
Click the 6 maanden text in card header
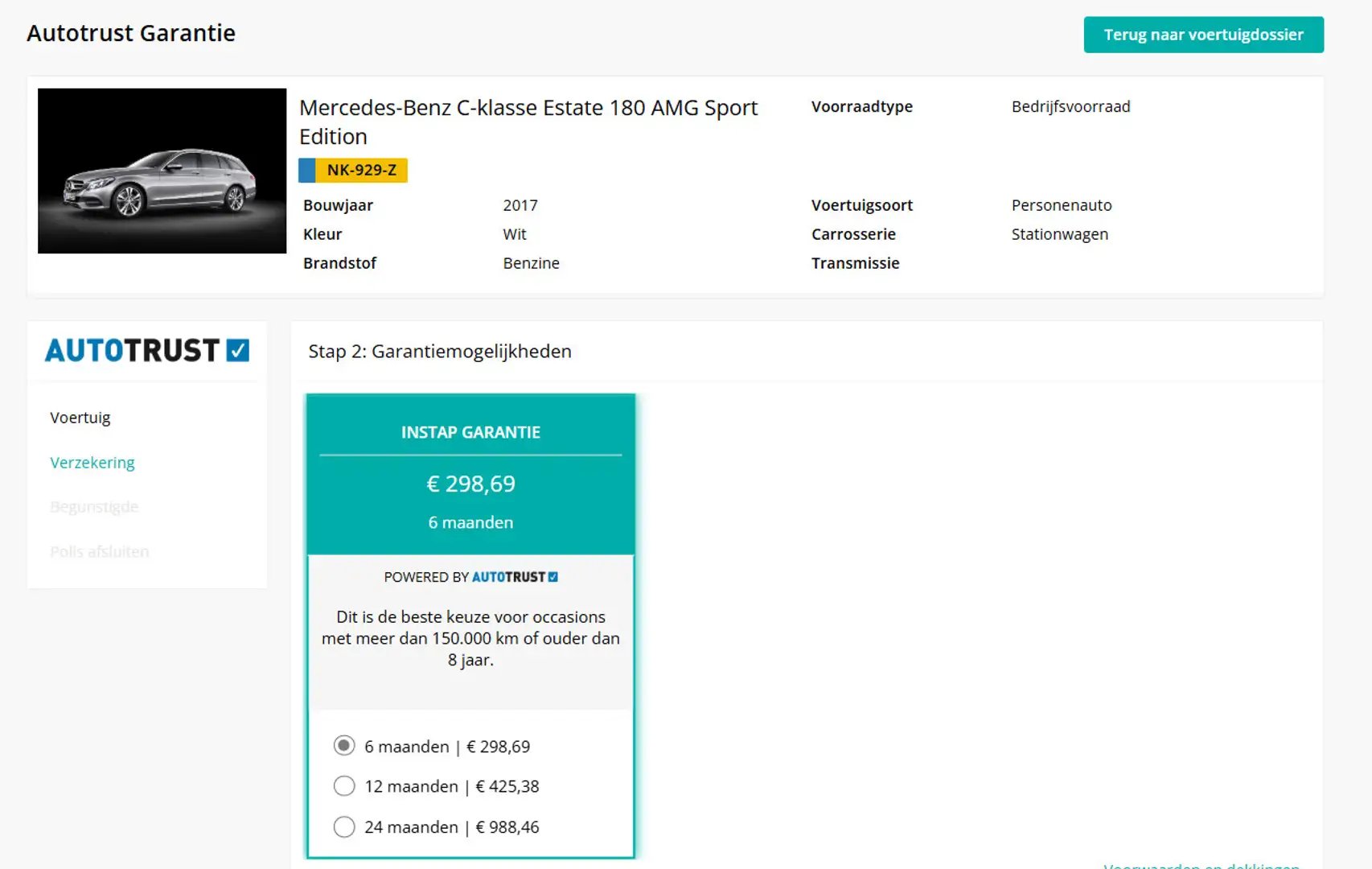470,522
